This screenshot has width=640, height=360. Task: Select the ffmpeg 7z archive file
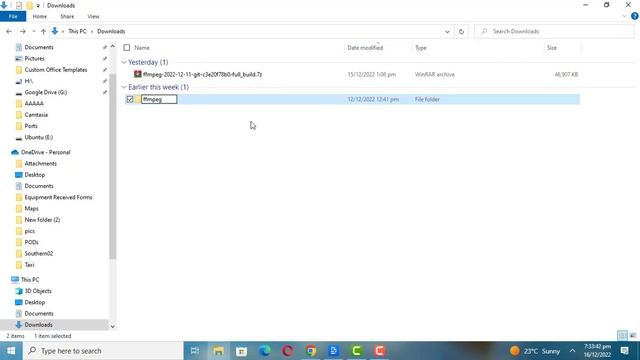pyautogui.click(x=202, y=74)
